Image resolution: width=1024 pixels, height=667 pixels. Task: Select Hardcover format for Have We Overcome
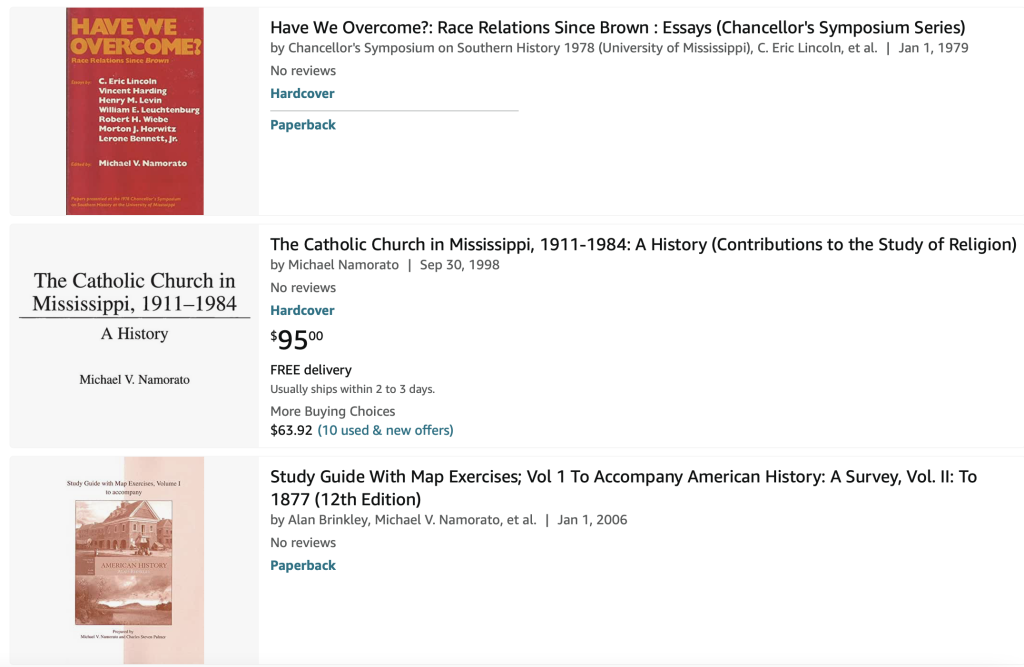point(302,93)
